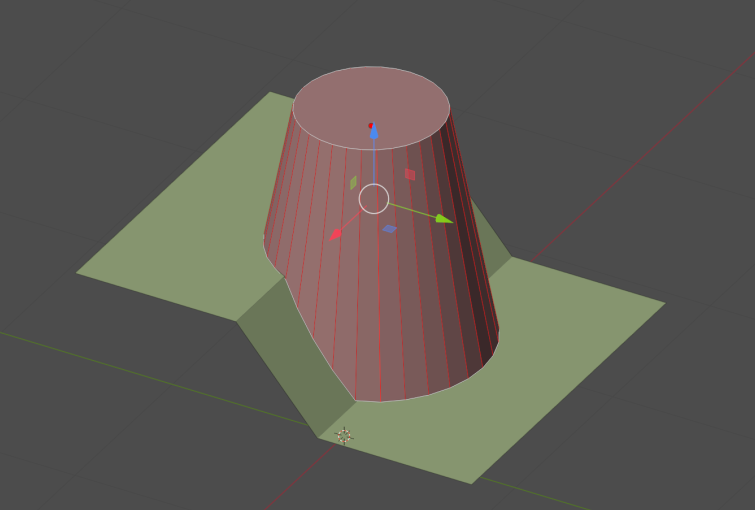
Task: Select the small red plane handle of gizmo
Action: 410,174
